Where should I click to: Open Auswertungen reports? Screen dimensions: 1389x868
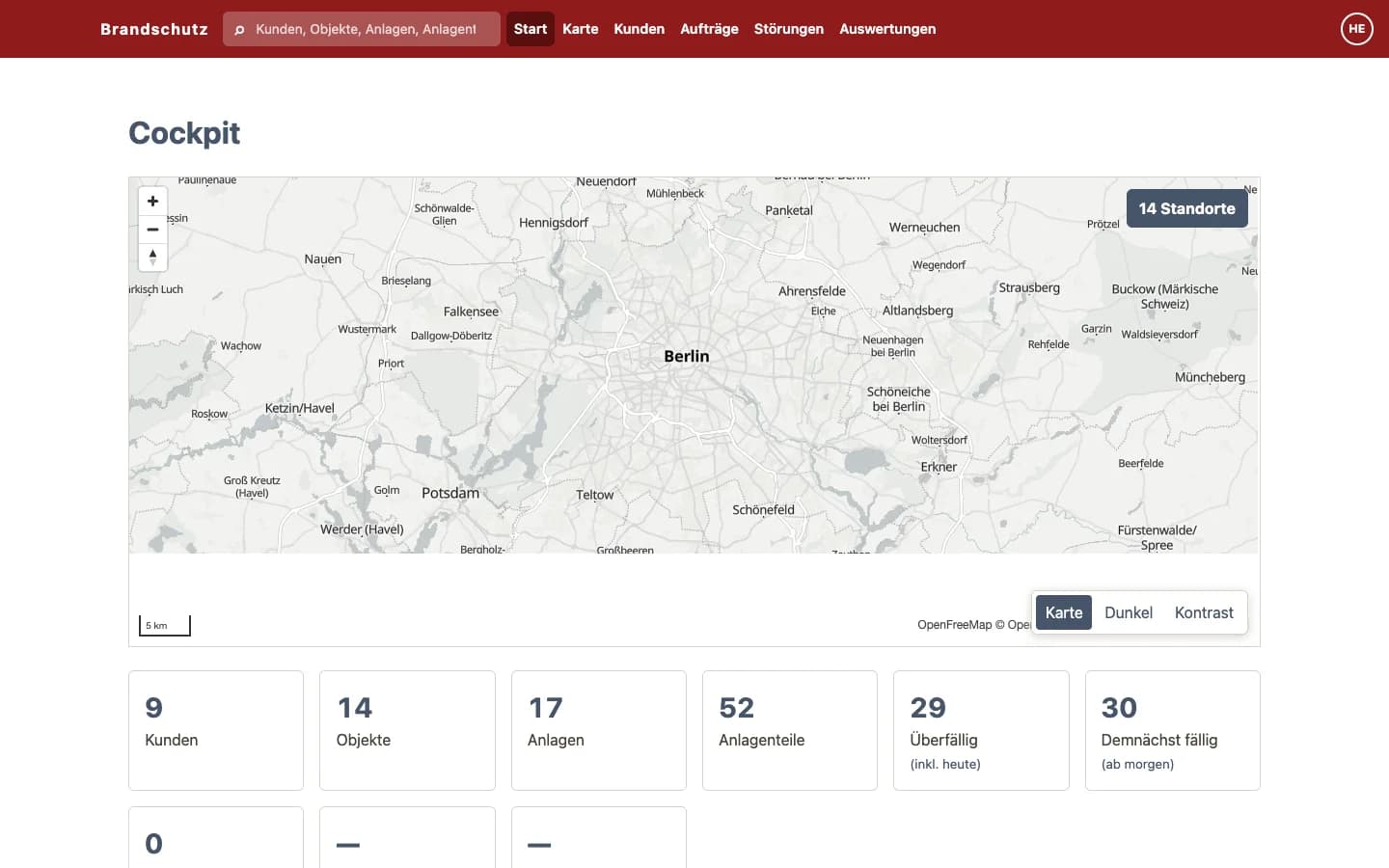[887, 29]
